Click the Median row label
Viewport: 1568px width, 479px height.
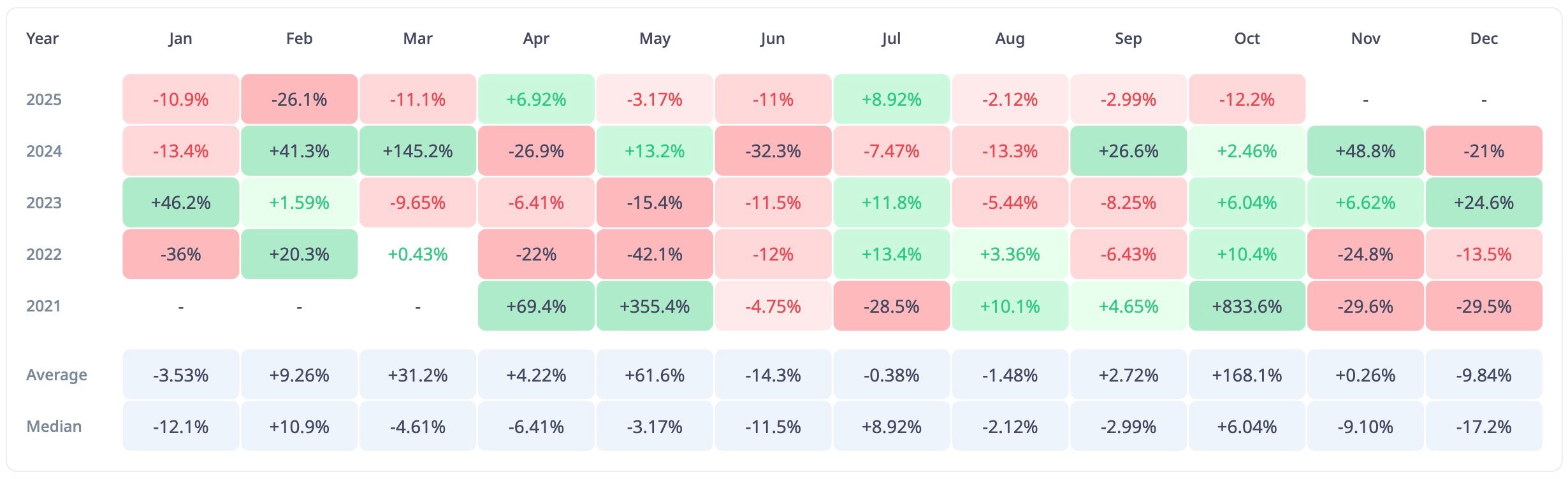[x=54, y=426]
